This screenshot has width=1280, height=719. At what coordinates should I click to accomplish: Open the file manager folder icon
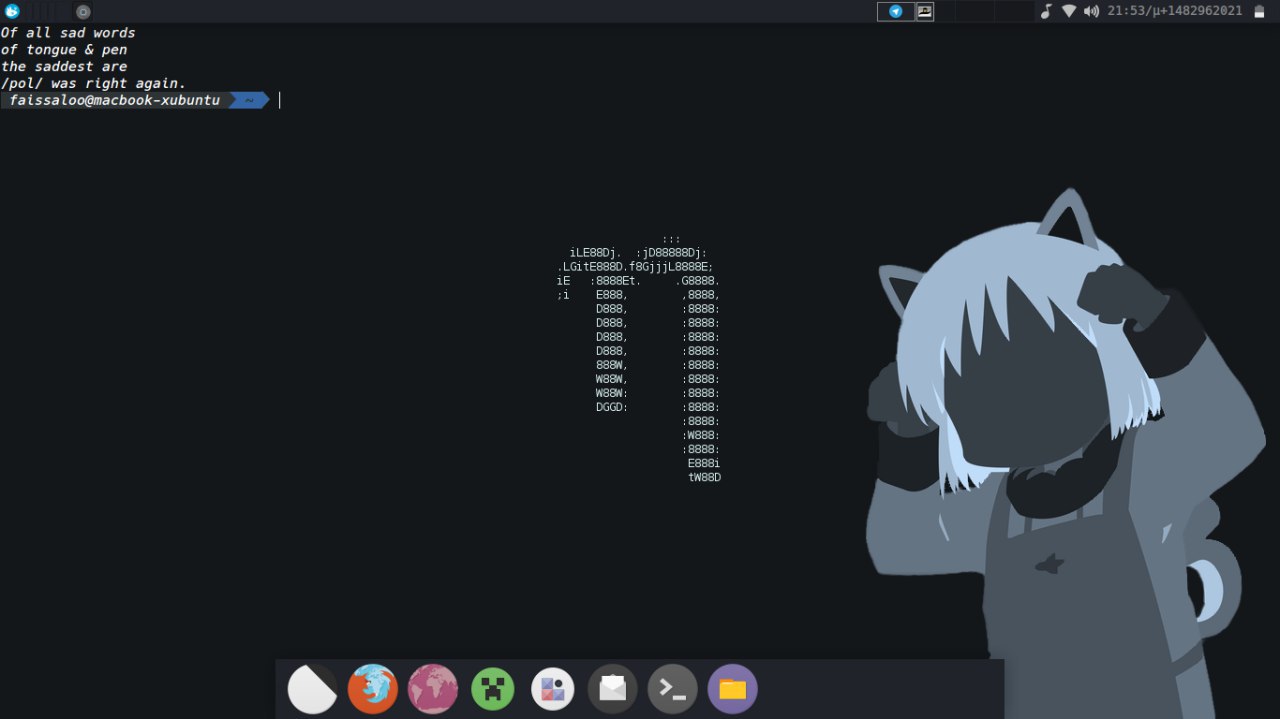coord(733,689)
